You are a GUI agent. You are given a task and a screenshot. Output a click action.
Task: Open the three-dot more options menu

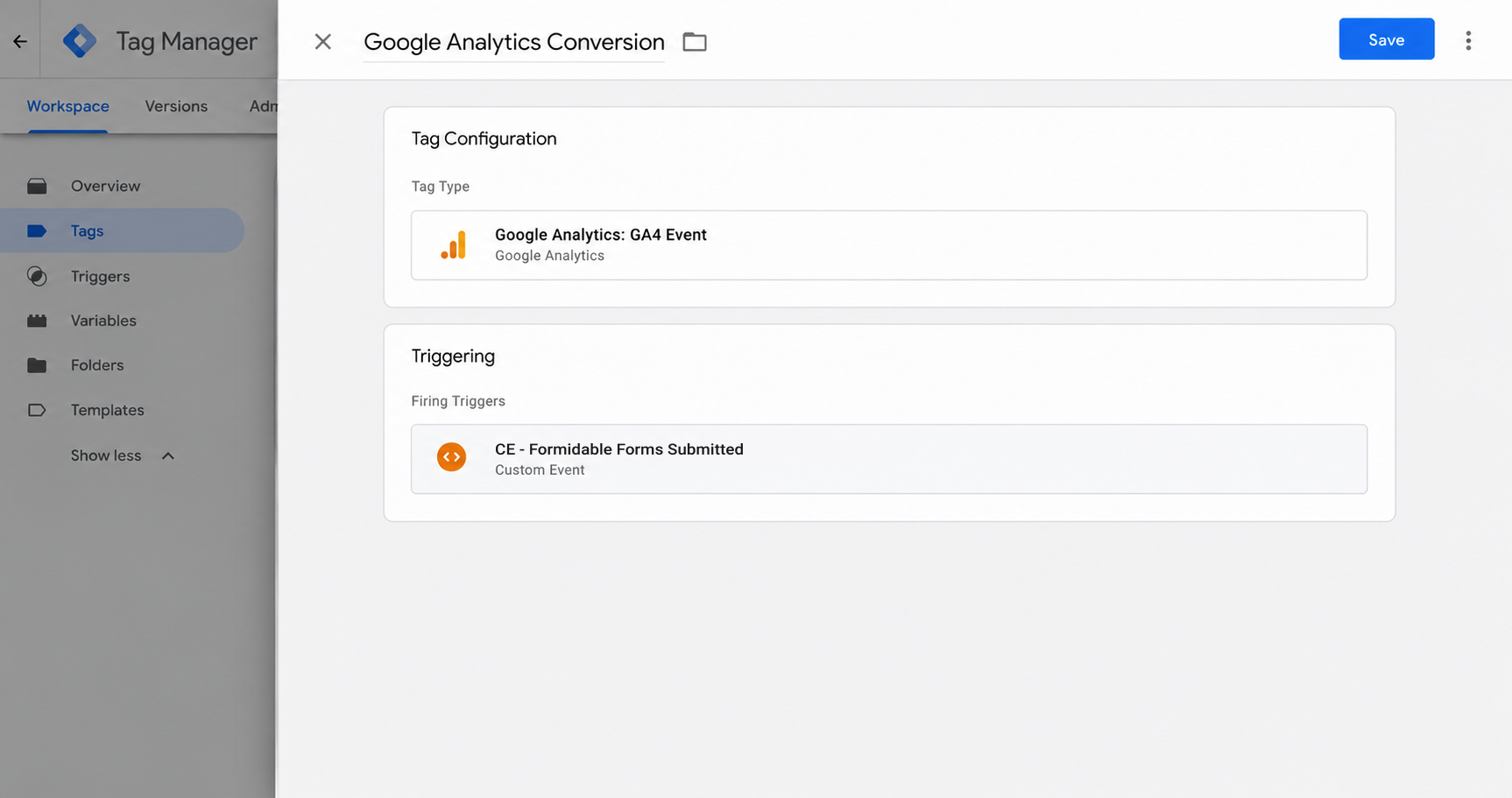(1468, 40)
